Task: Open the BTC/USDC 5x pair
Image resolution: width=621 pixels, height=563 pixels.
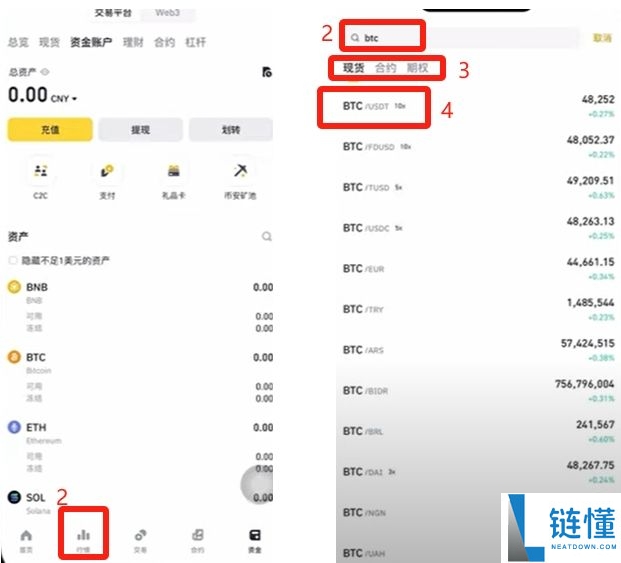Action: [478, 228]
